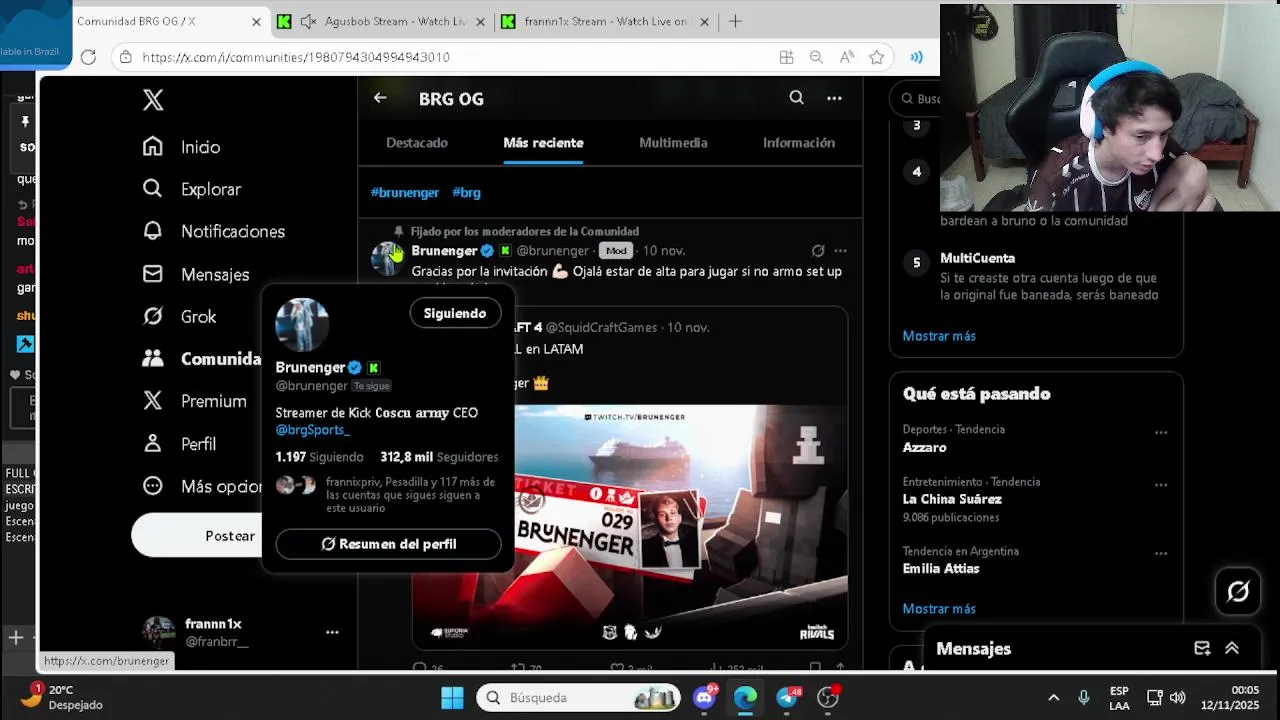Open Notificaciones page

tap(213, 231)
